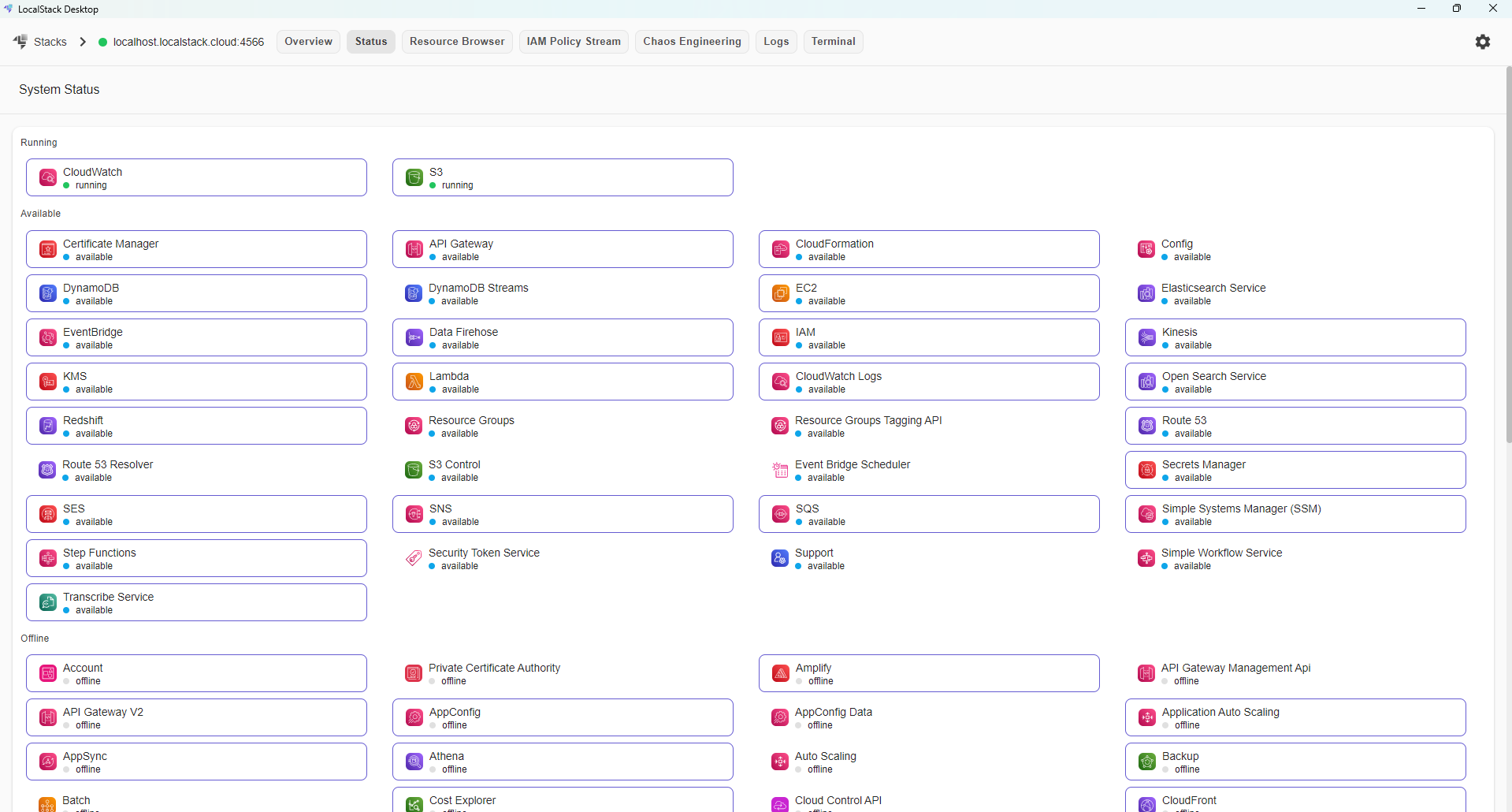Click the Athena service icon
This screenshot has width=1512, height=812.
414,762
